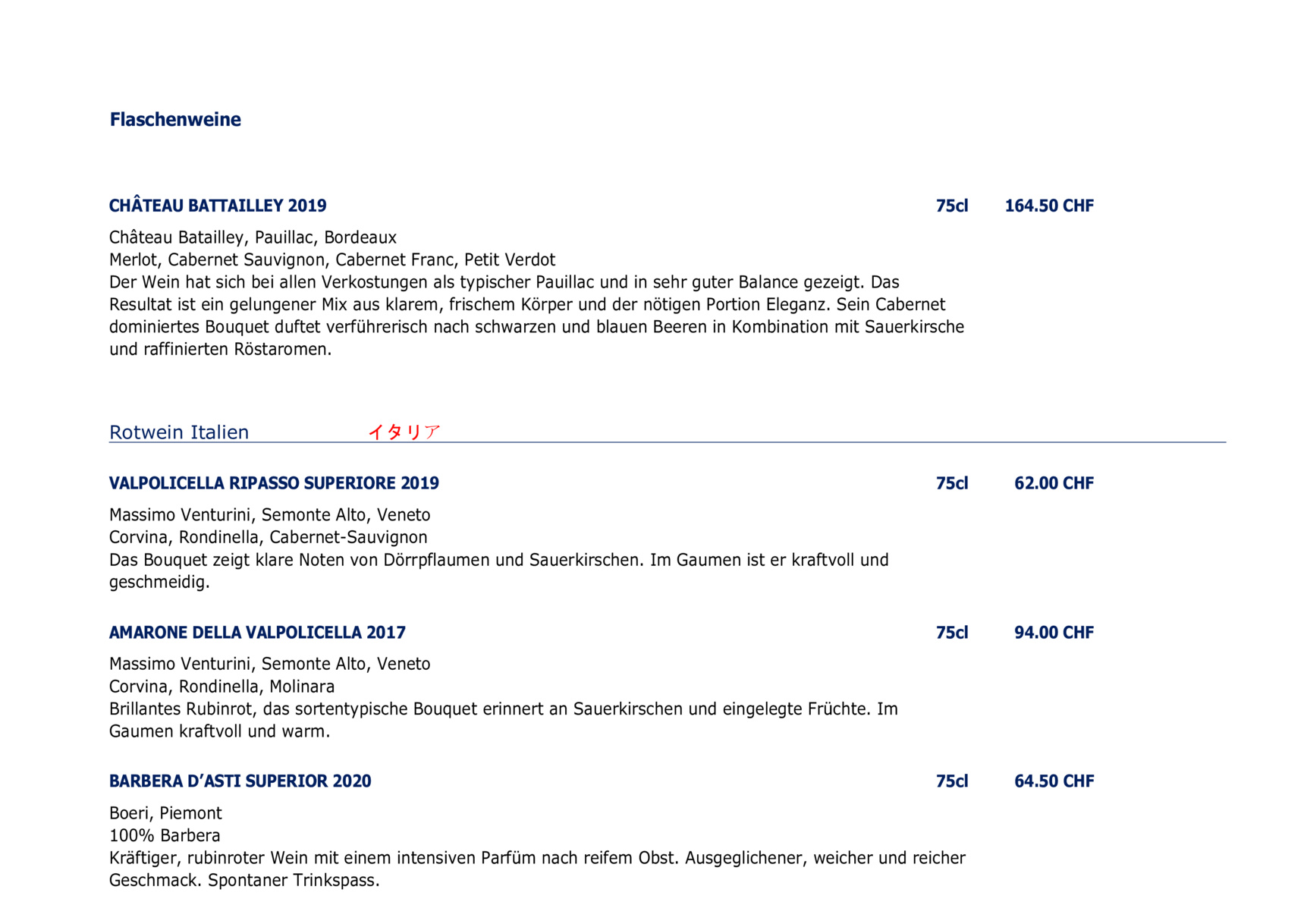This screenshot has width=1307, height=924.
Task: Click the Flaschenweine heading
Action: [x=175, y=119]
